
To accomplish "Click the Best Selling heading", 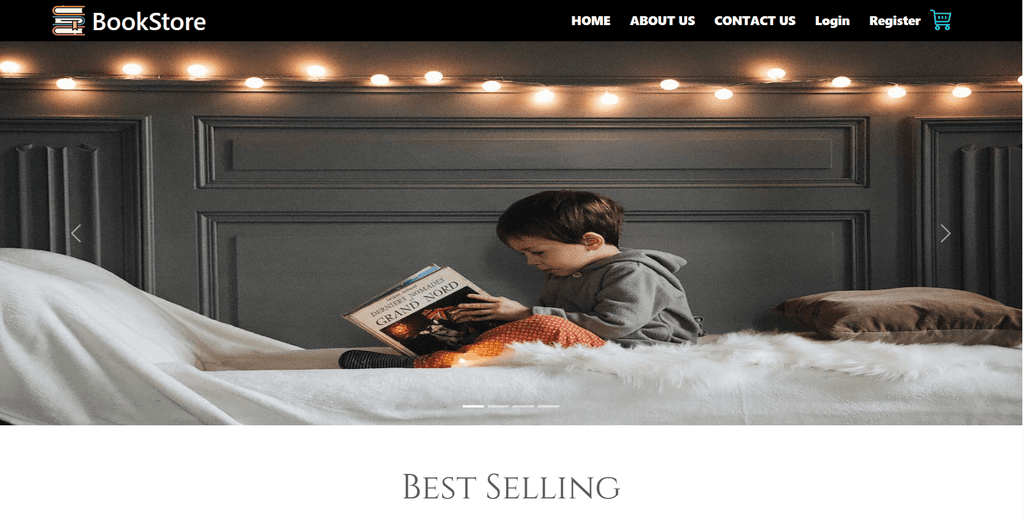I will point(511,487).
